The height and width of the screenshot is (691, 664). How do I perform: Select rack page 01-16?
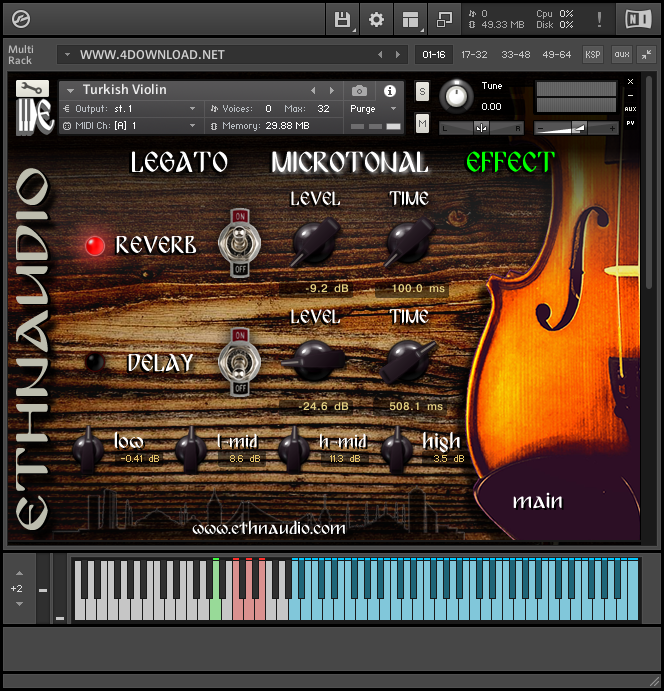coord(434,55)
